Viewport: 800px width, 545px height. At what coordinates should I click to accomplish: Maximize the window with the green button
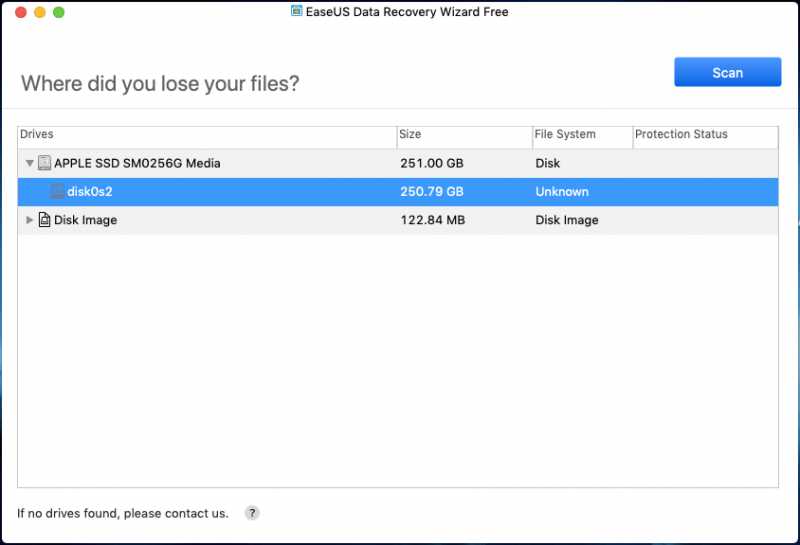(59, 12)
